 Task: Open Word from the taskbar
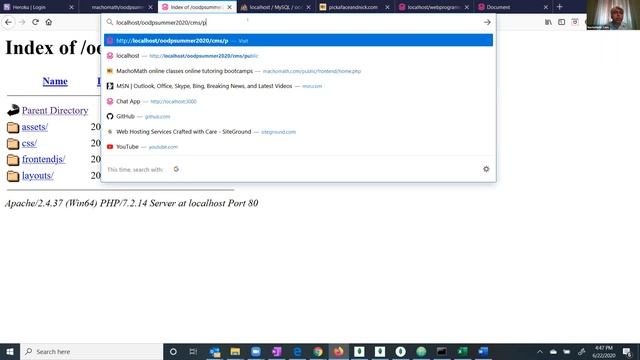pyautogui.click(x=483, y=351)
